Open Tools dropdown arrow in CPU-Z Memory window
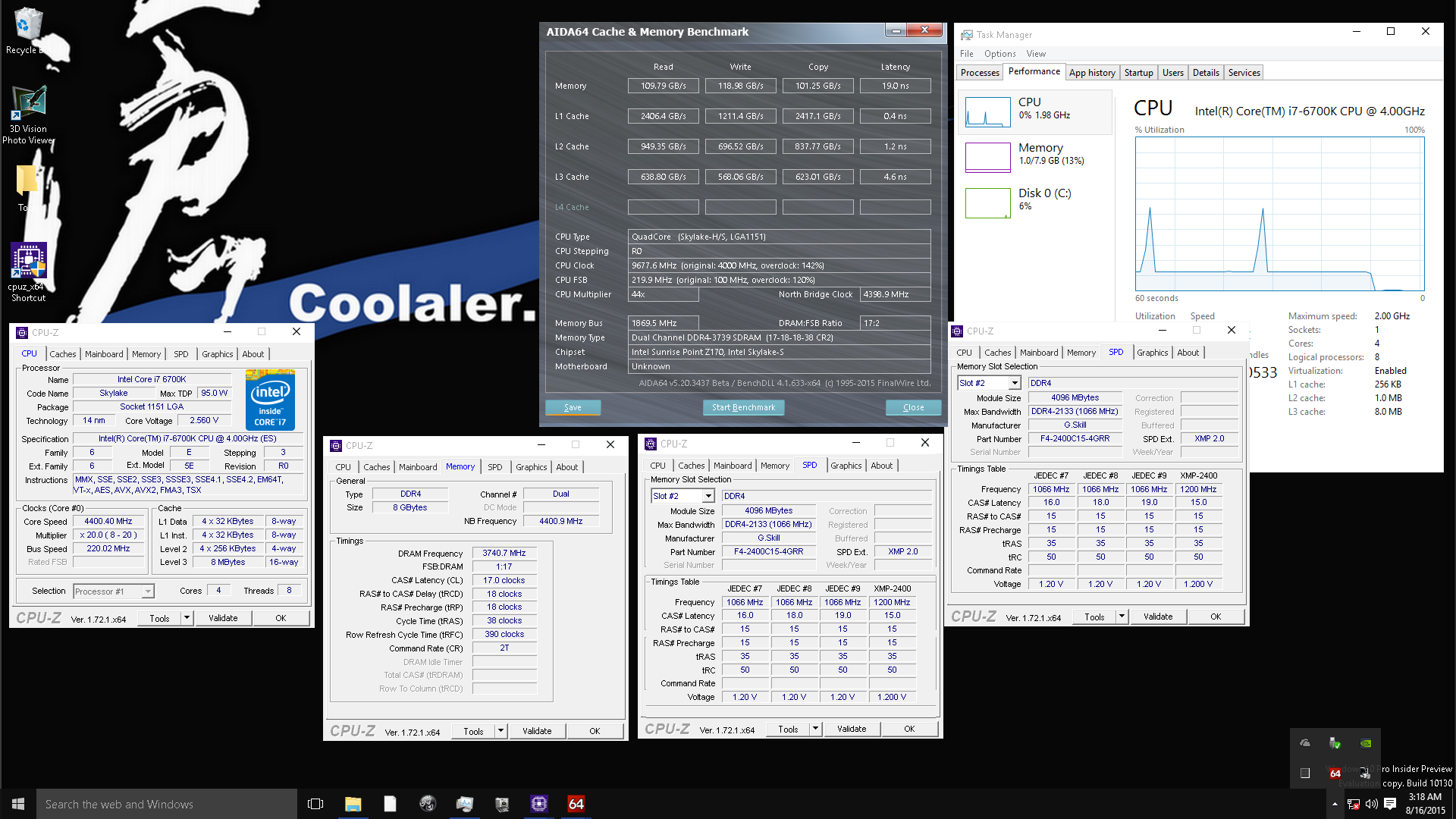 click(x=500, y=731)
